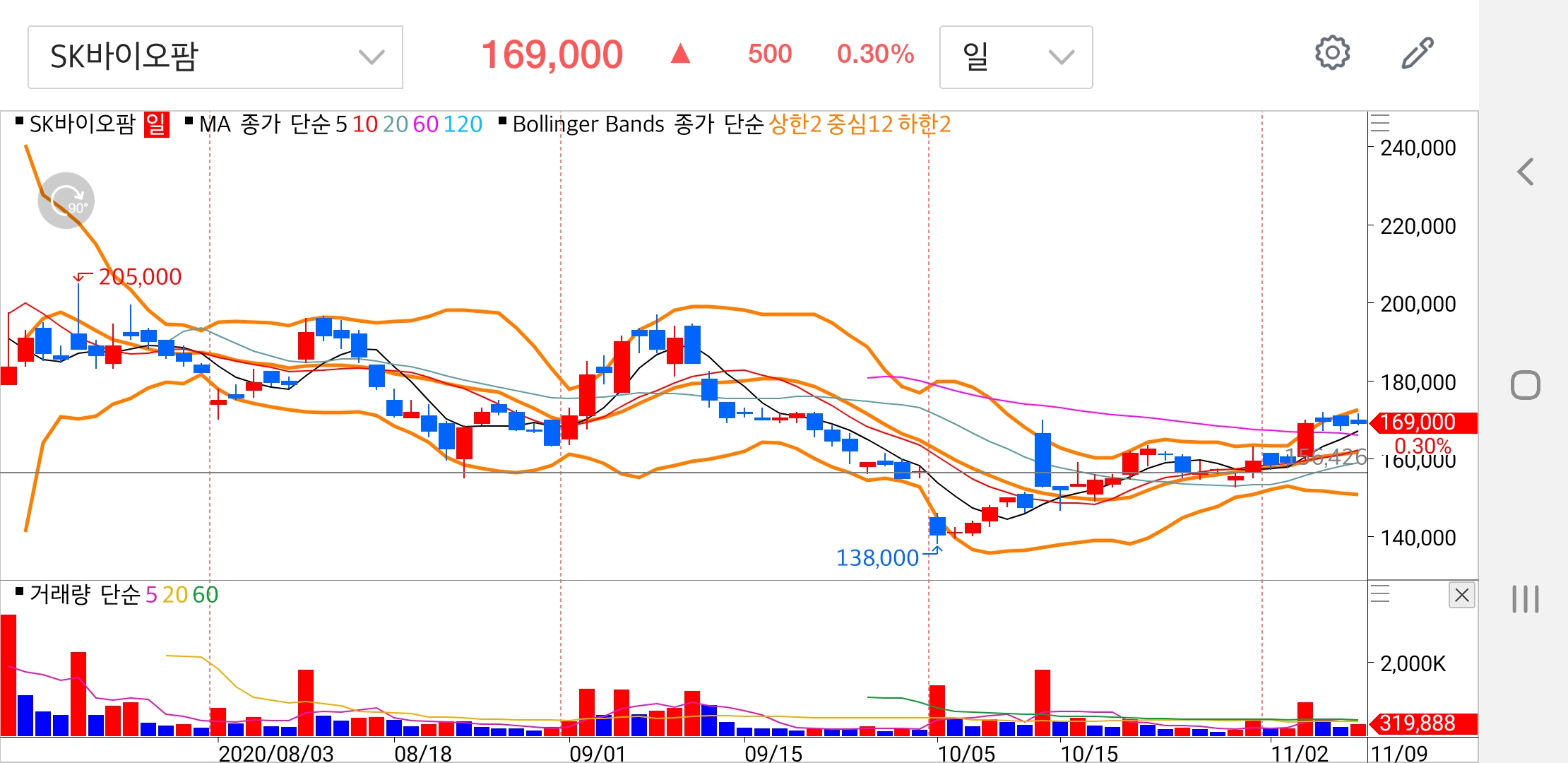Open volume panel menu lines icon
1568x763 pixels.
tap(1380, 593)
